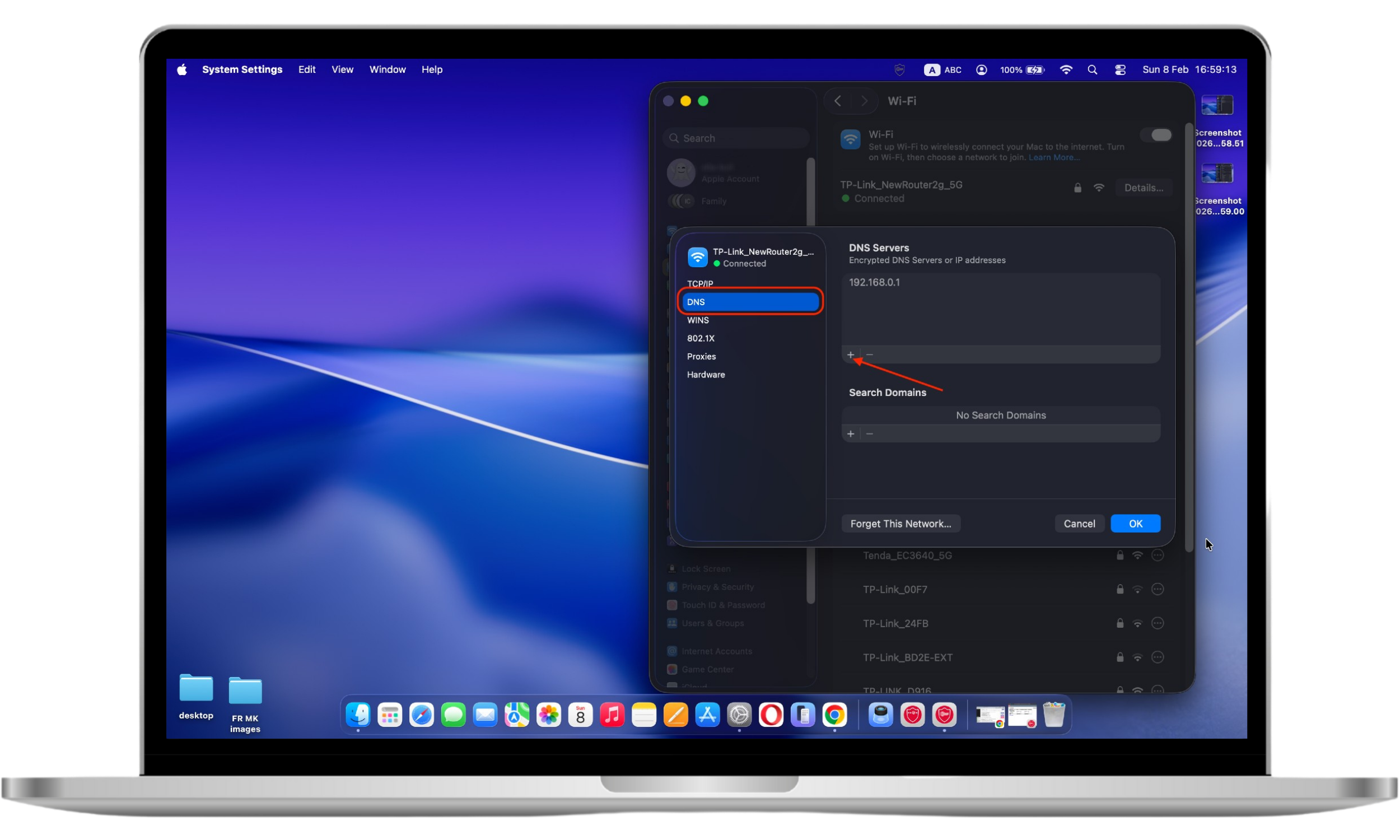This screenshot has height=840, width=1400.
Task: Open Users & Groups settings
Action: [671, 623]
